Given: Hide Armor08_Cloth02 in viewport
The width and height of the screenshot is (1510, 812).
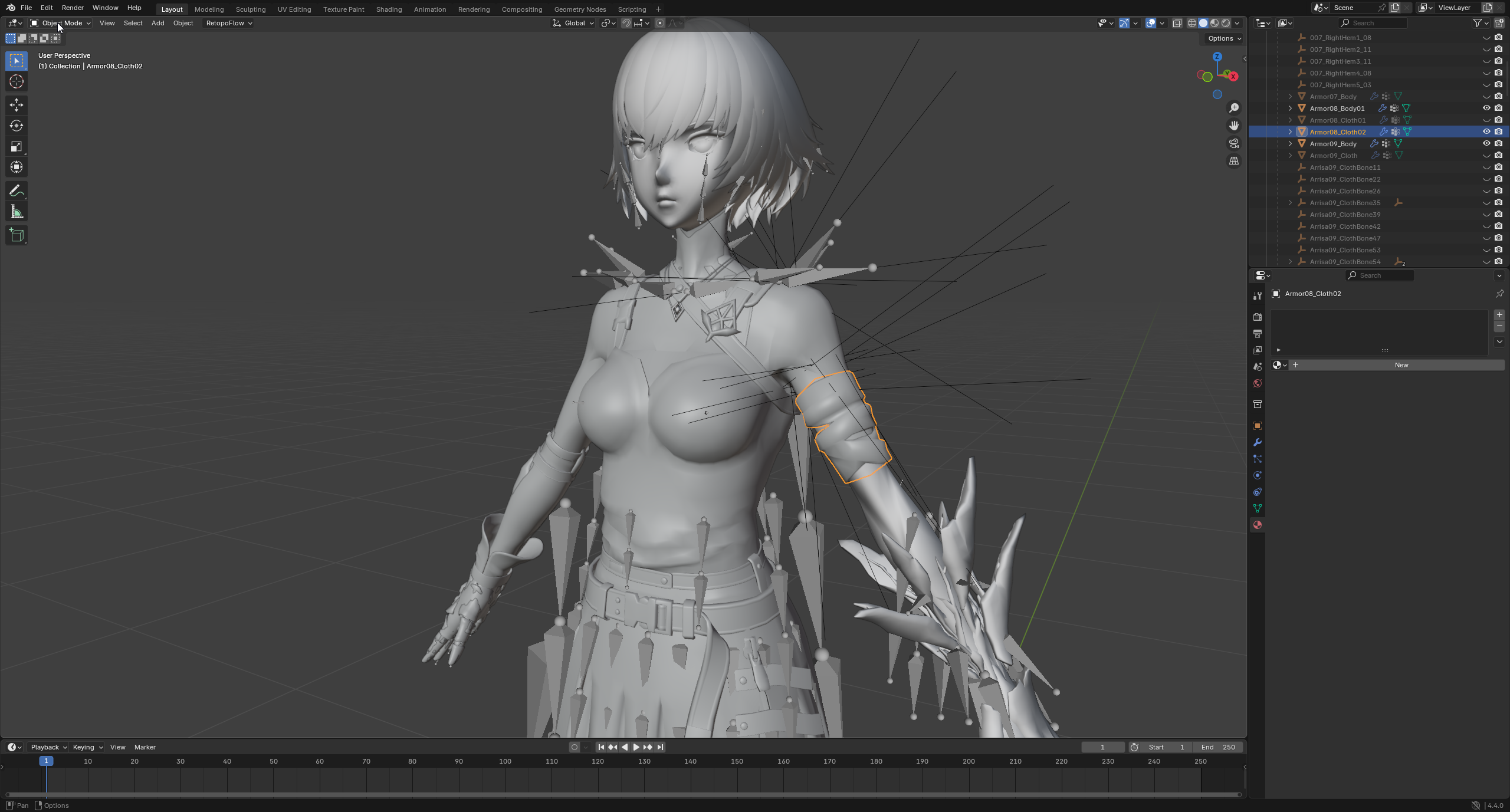Looking at the screenshot, I should click(x=1486, y=132).
